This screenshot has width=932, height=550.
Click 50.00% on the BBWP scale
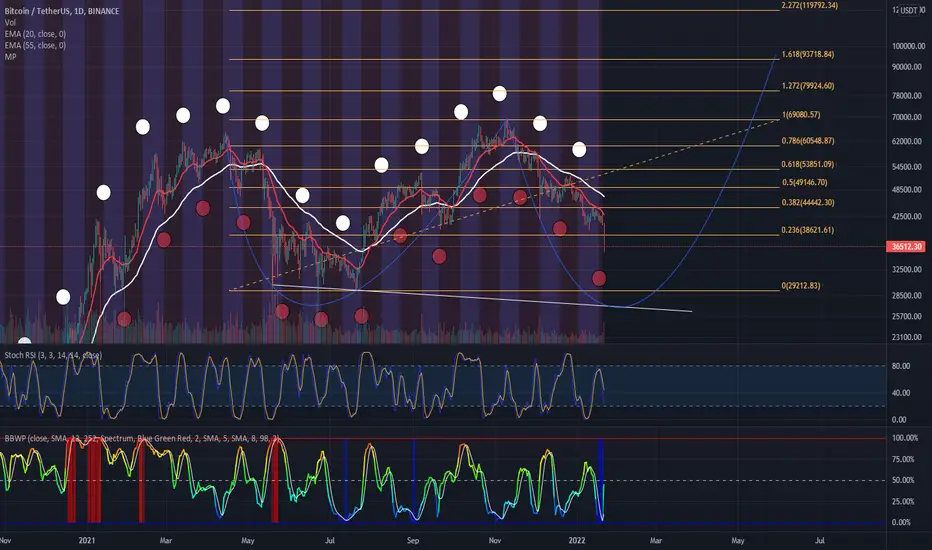(x=903, y=480)
